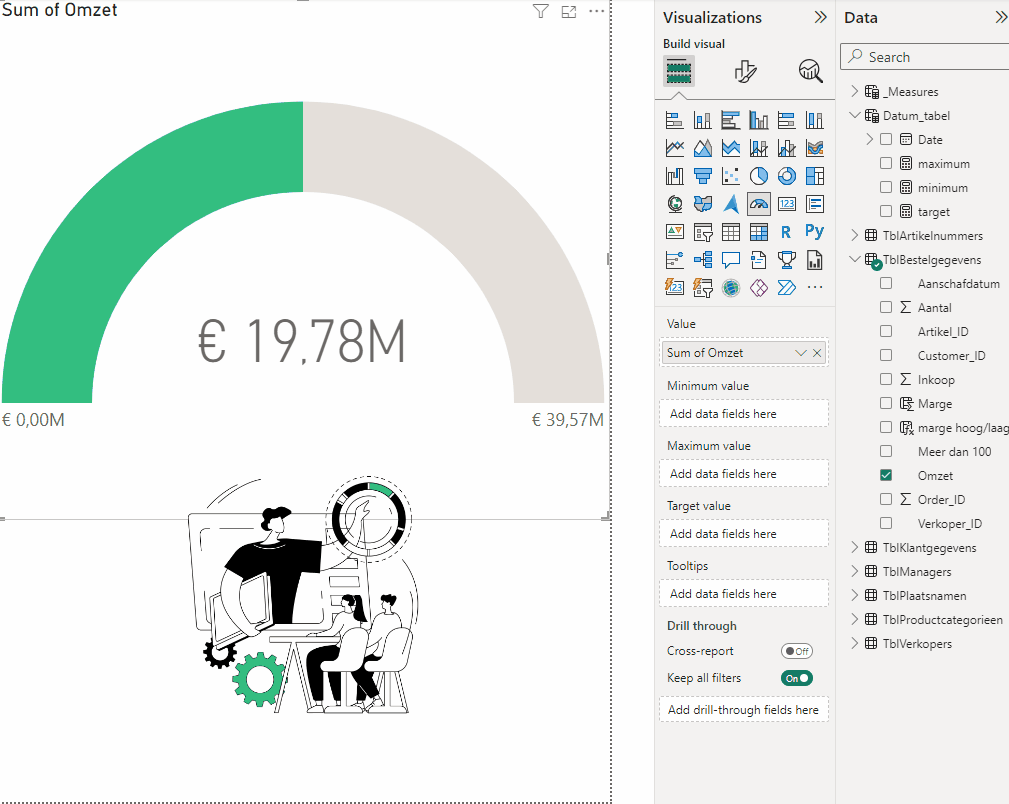Select the Waterfall chart visual

[674, 176]
